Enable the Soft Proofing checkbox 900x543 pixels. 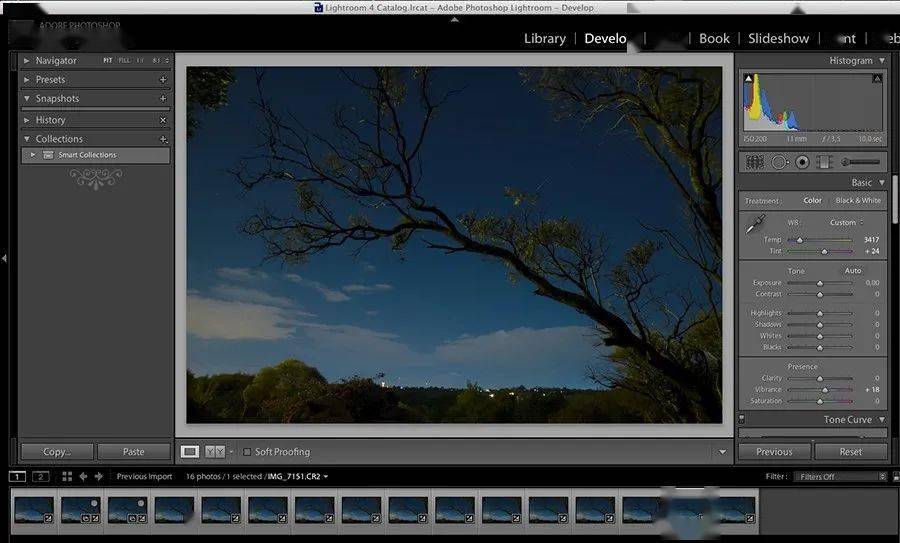click(x=247, y=452)
